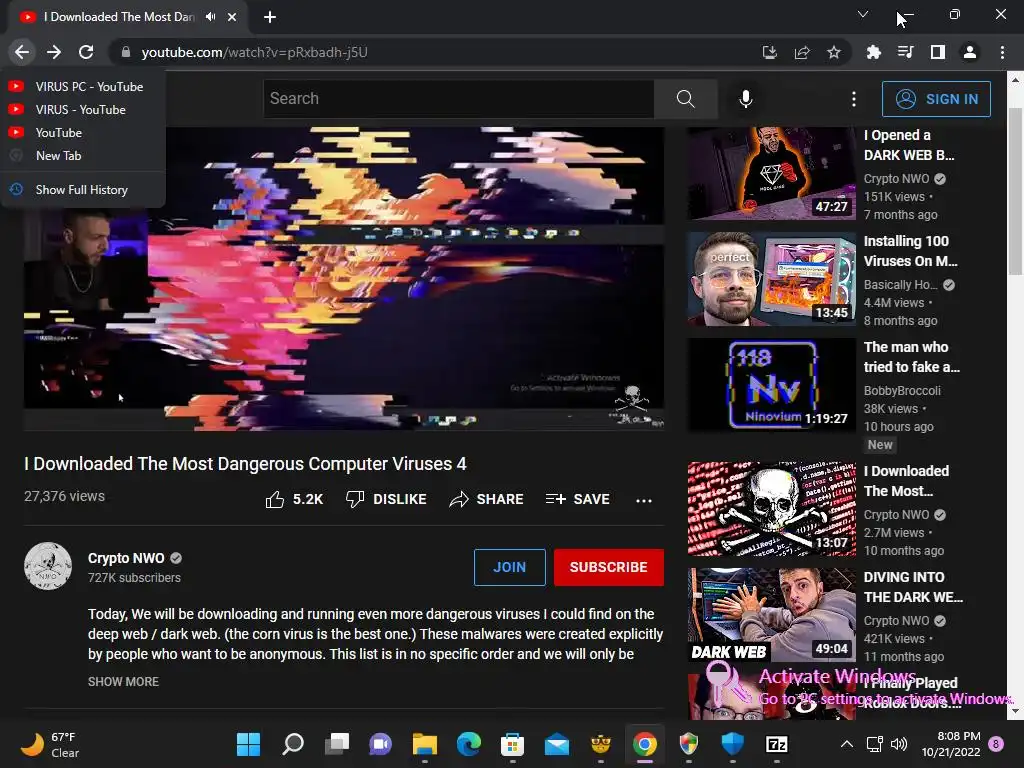Click the red SUBSCRIBE button

(609, 567)
